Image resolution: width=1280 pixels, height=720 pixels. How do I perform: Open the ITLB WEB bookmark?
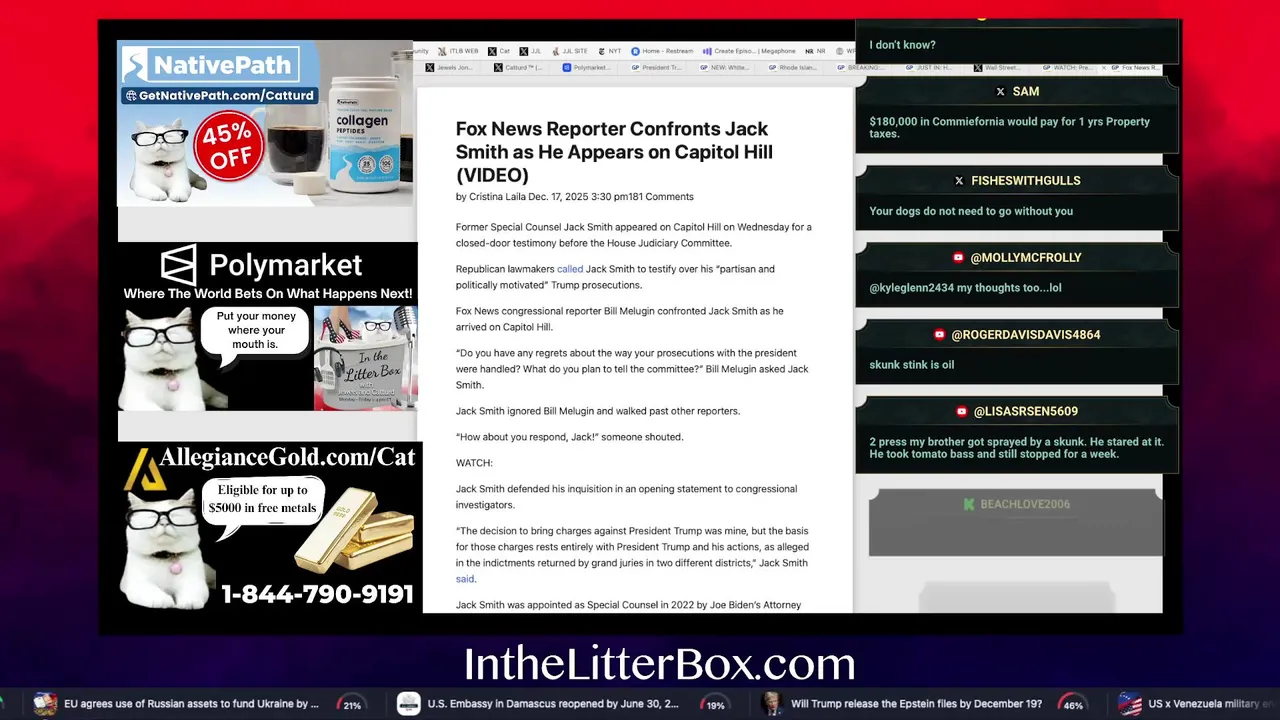click(458, 51)
